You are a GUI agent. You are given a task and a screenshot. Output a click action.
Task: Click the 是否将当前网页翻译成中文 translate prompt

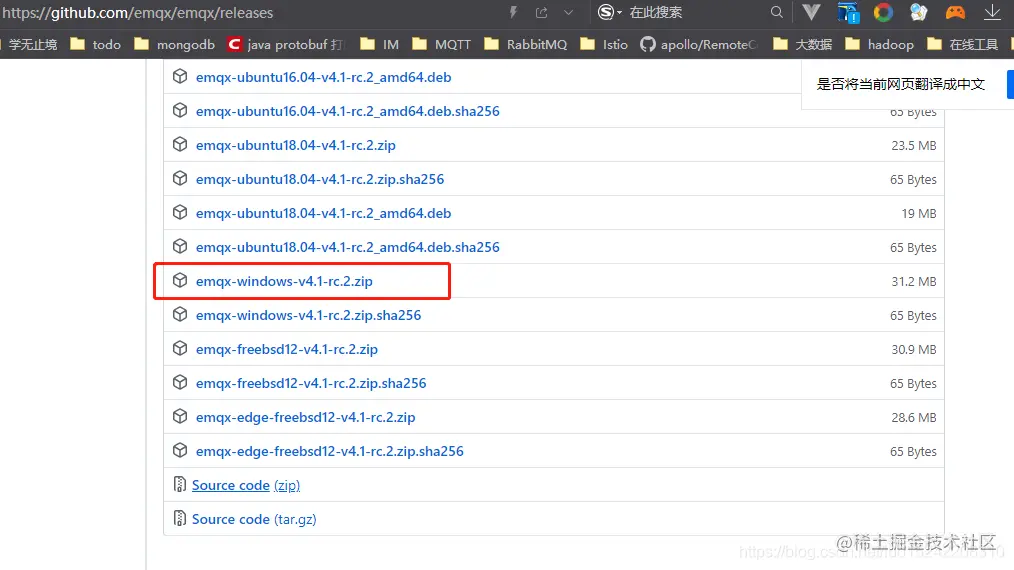tap(900, 84)
